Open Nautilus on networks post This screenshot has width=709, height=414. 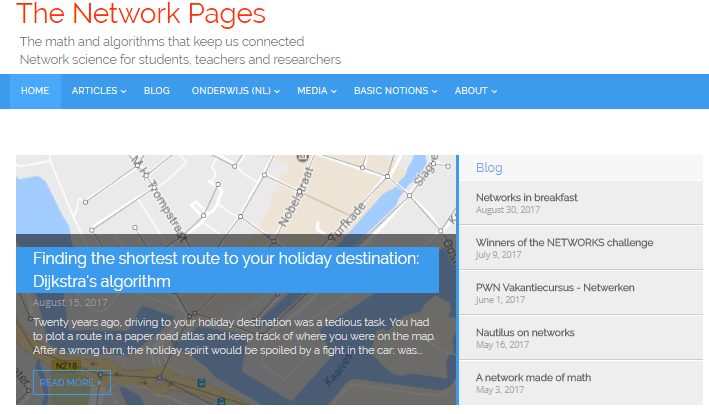525,333
